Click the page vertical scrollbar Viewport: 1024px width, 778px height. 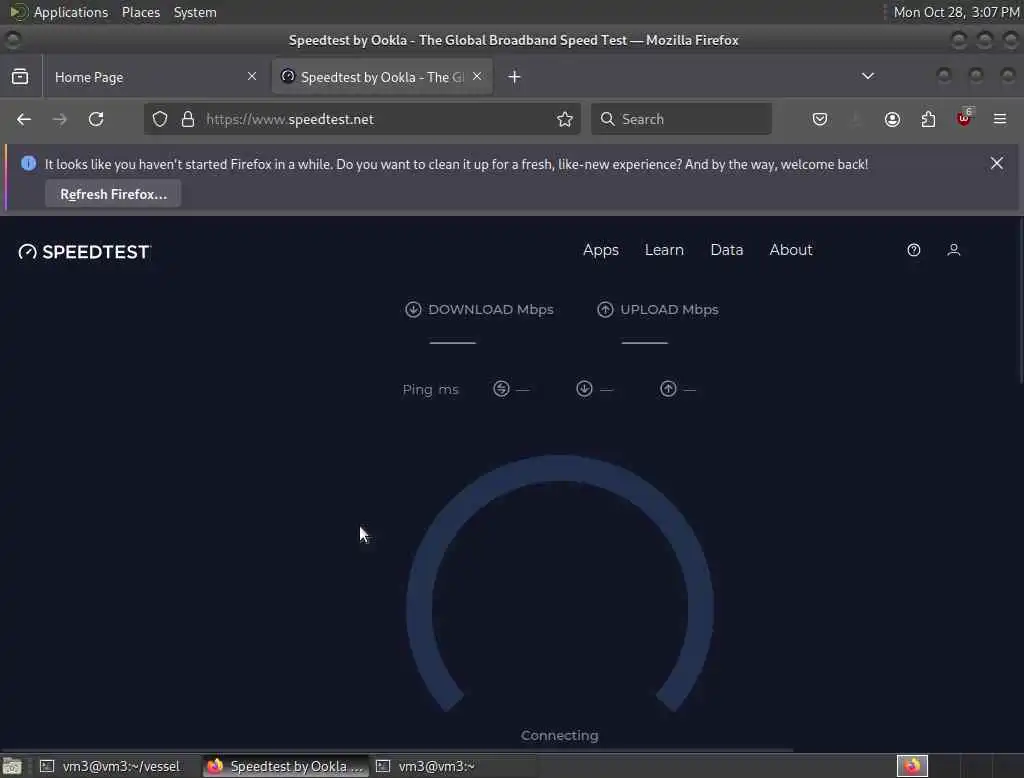(1020, 300)
